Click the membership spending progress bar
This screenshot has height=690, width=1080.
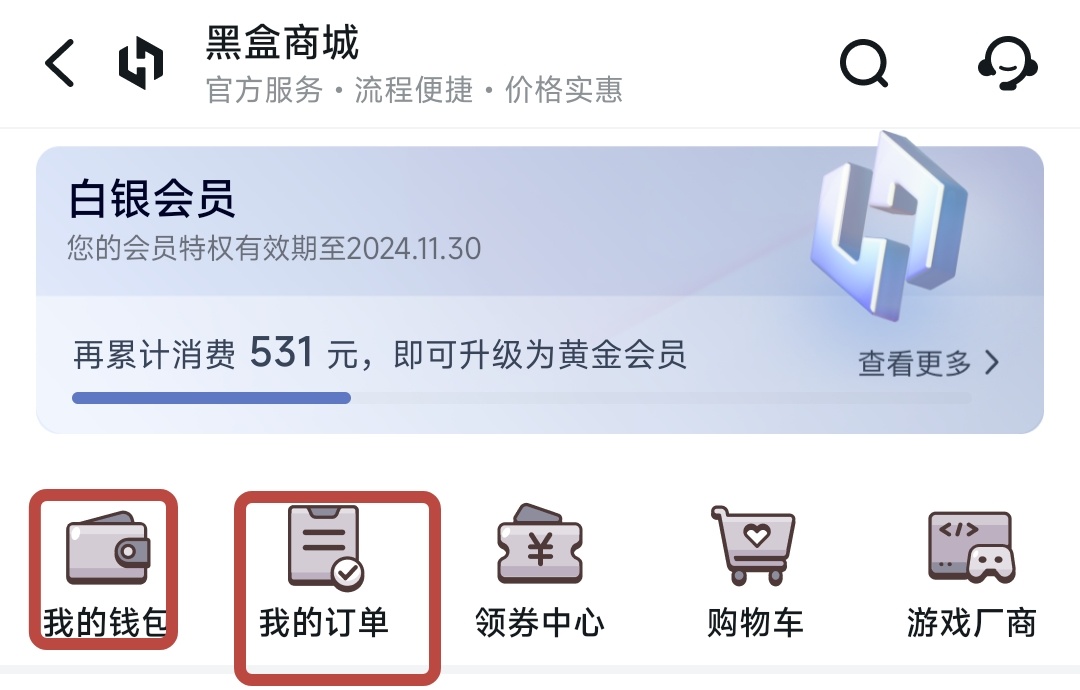521,398
